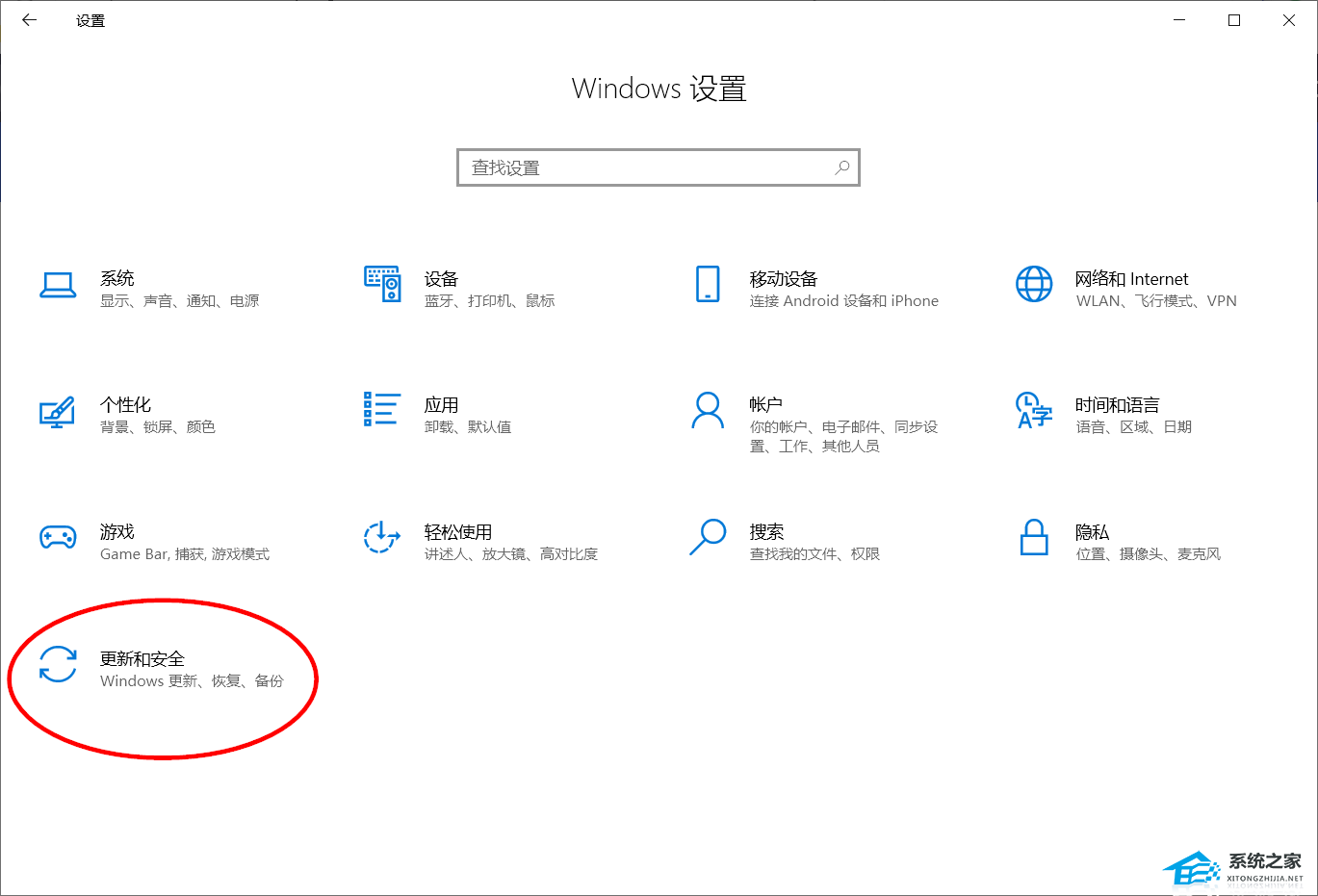Open the 隐私 padlock icon
Viewport: 1318px width, 896px height.
tap(1034, 537)
